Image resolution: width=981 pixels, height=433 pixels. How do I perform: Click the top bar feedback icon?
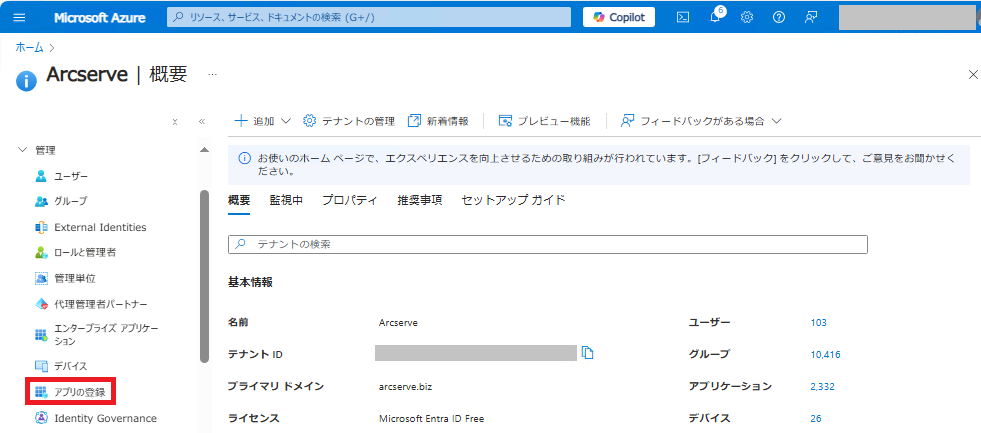click(811, 17)
